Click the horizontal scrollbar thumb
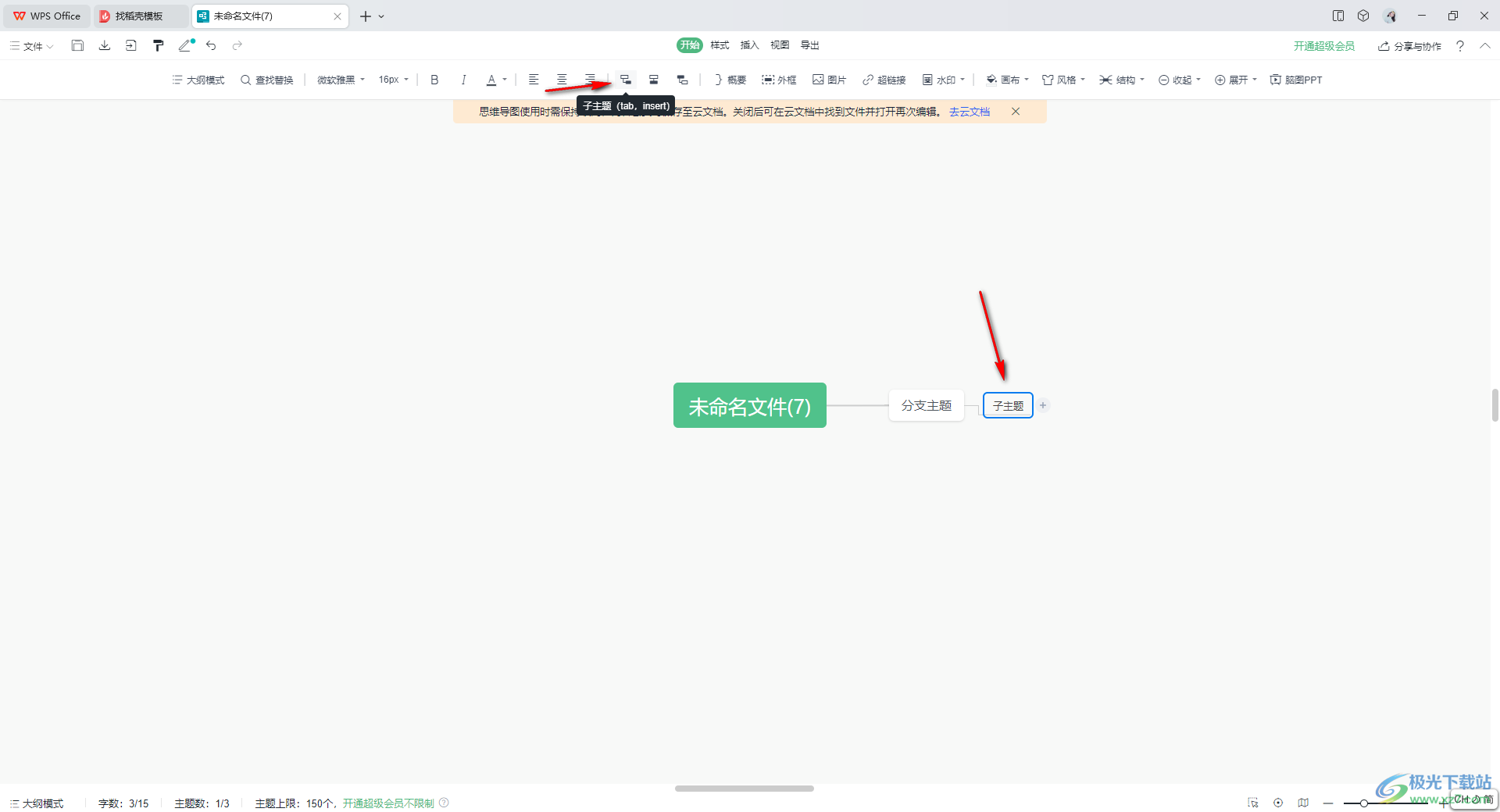The height and width of the screenshot is (812, 1500). (x=745, y=789)
